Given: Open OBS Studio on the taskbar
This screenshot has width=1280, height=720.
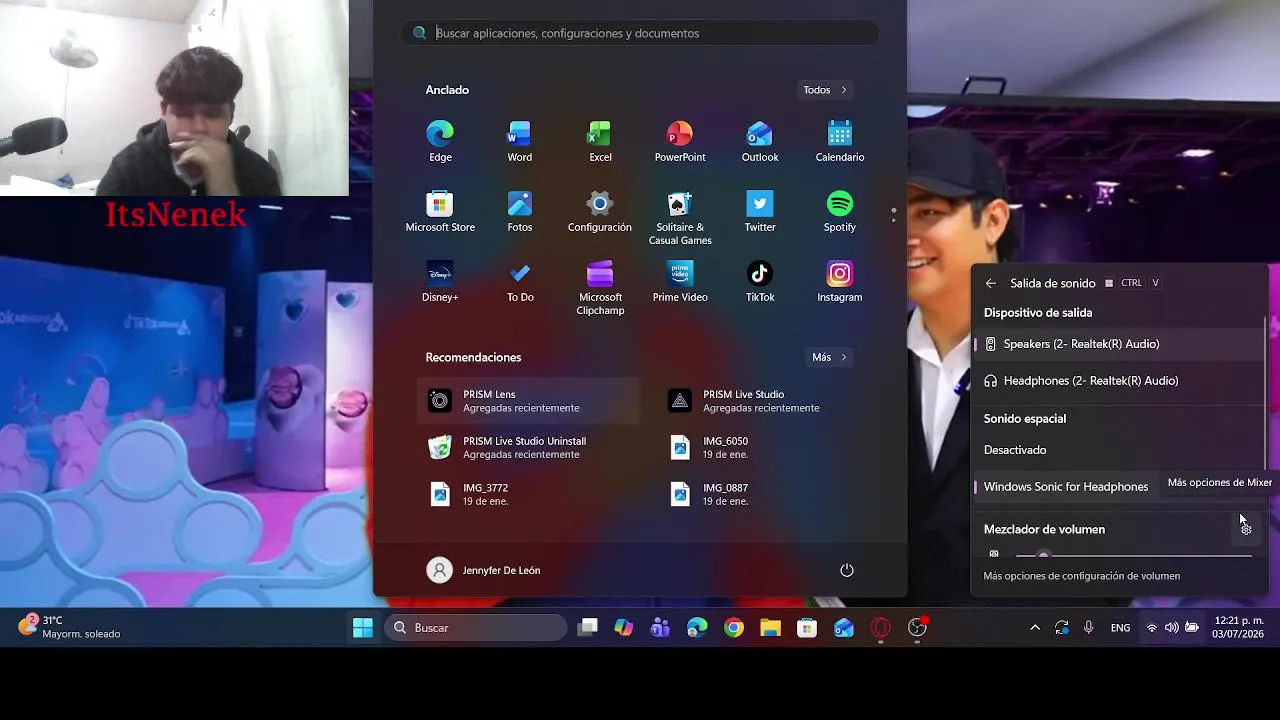Looking at the screenshot, I should coord(917,628).
